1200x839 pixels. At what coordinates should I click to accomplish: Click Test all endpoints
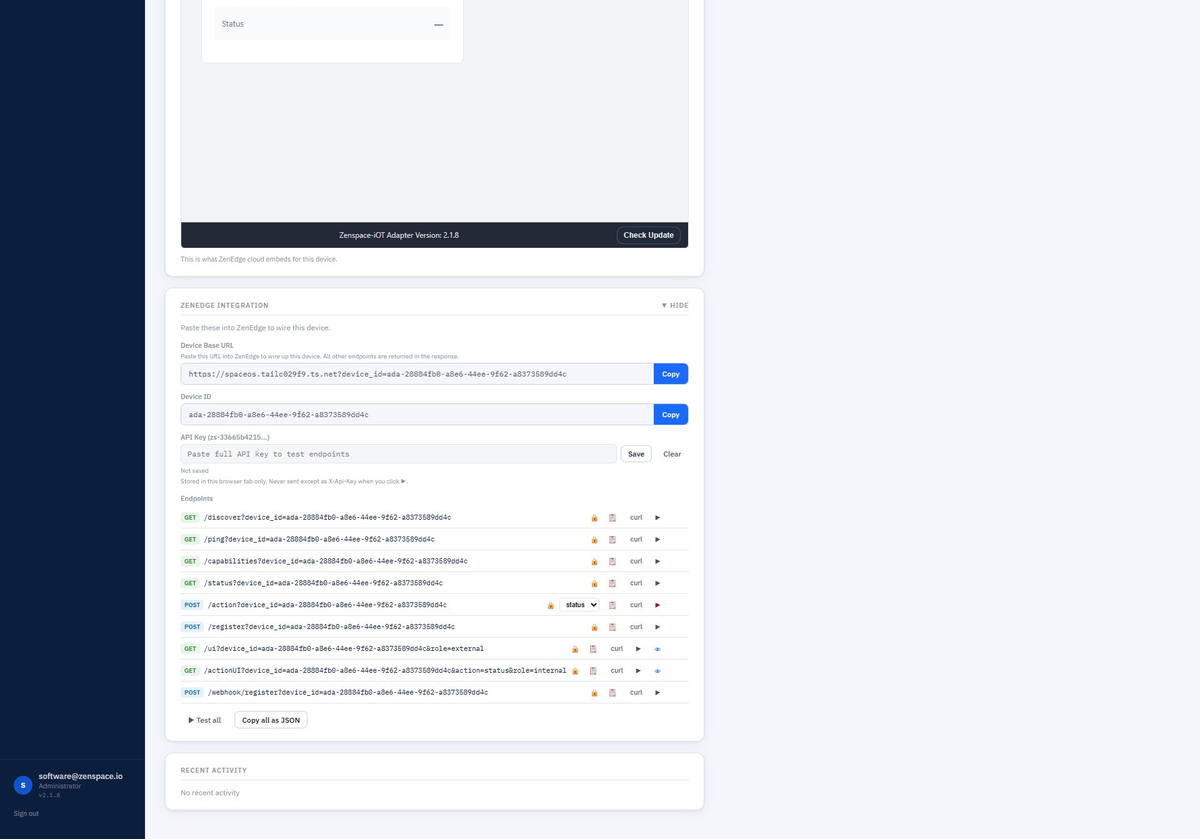click(x=205, y=720)
